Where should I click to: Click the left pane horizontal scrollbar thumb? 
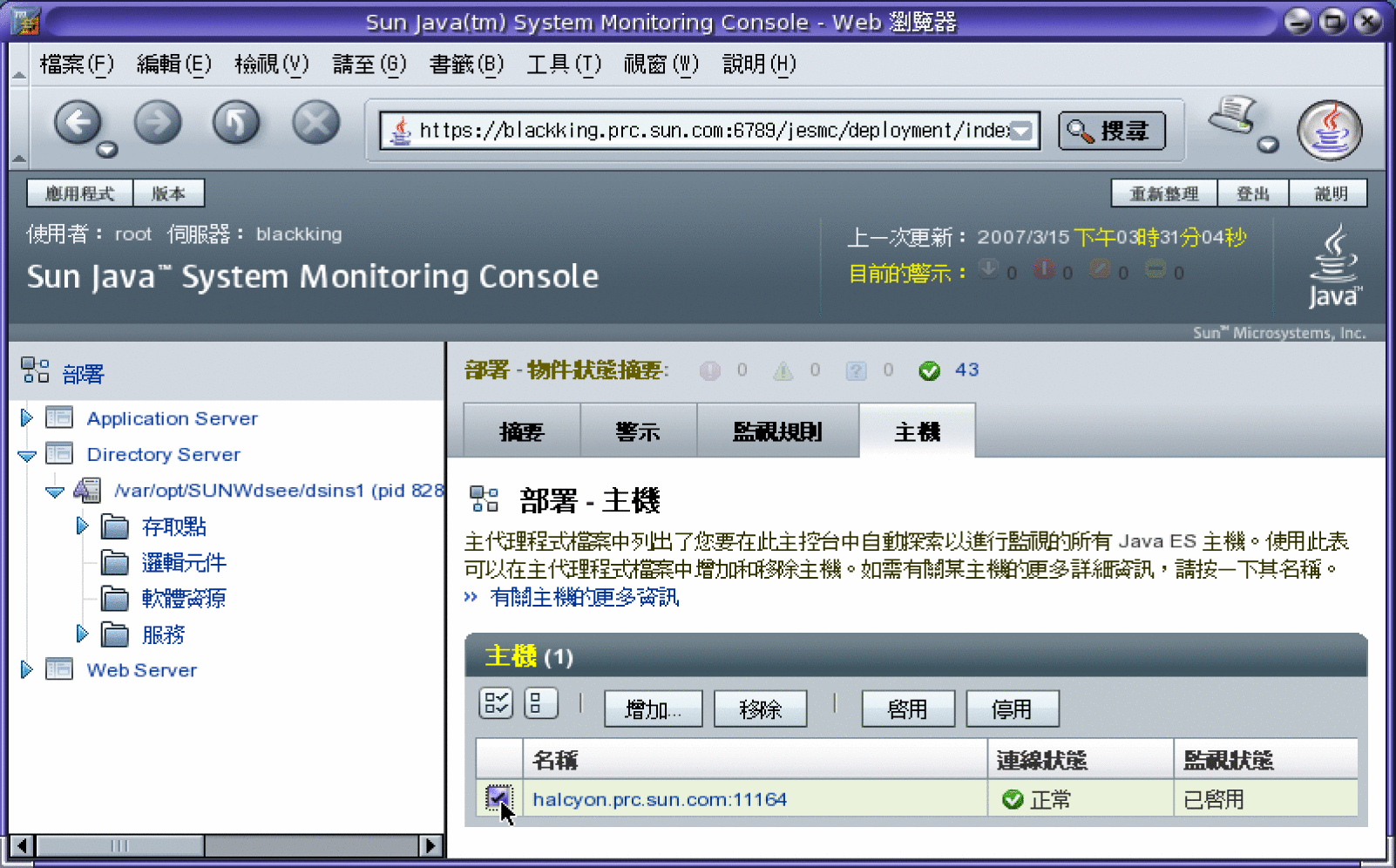120,845
